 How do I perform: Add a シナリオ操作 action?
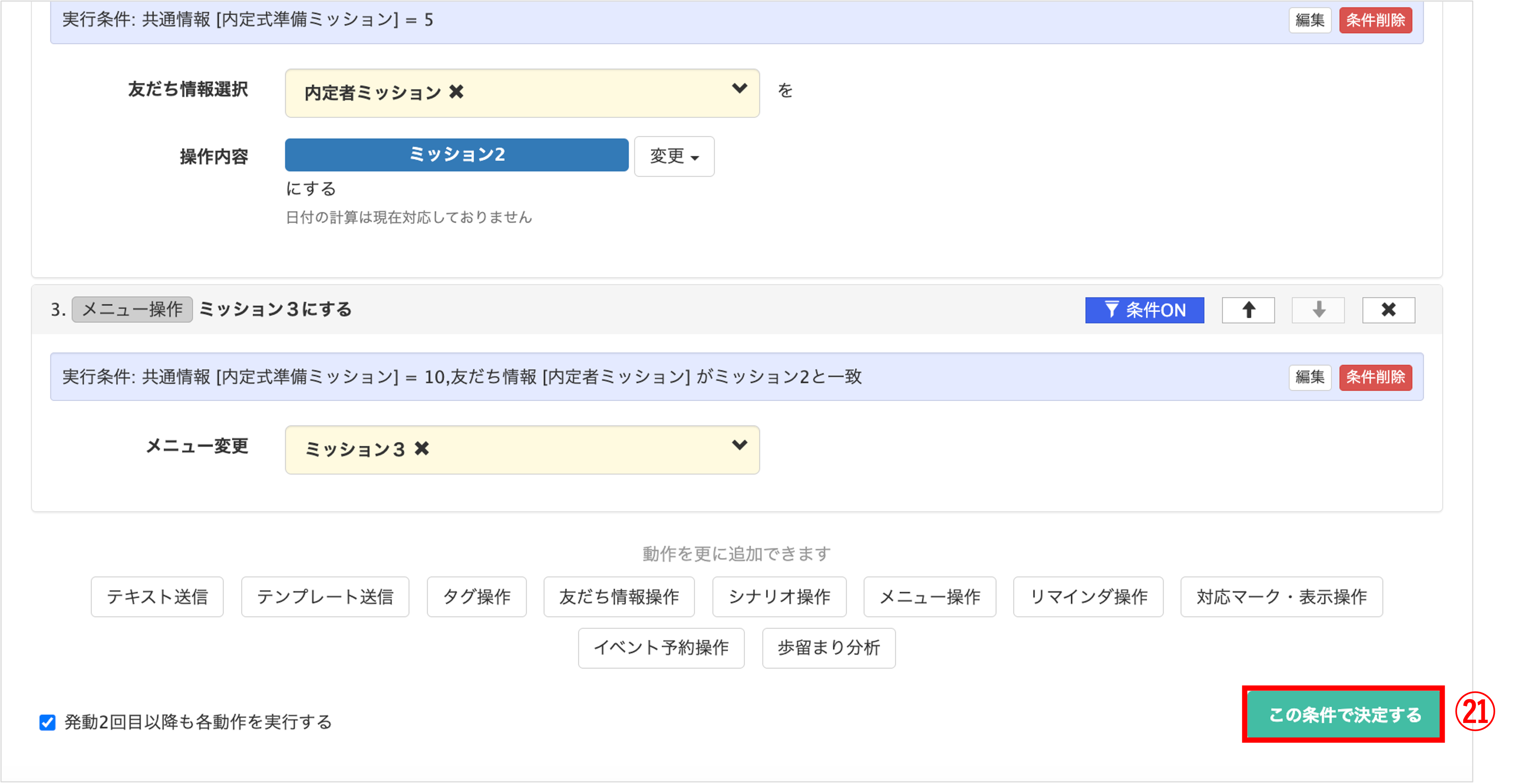779,597
